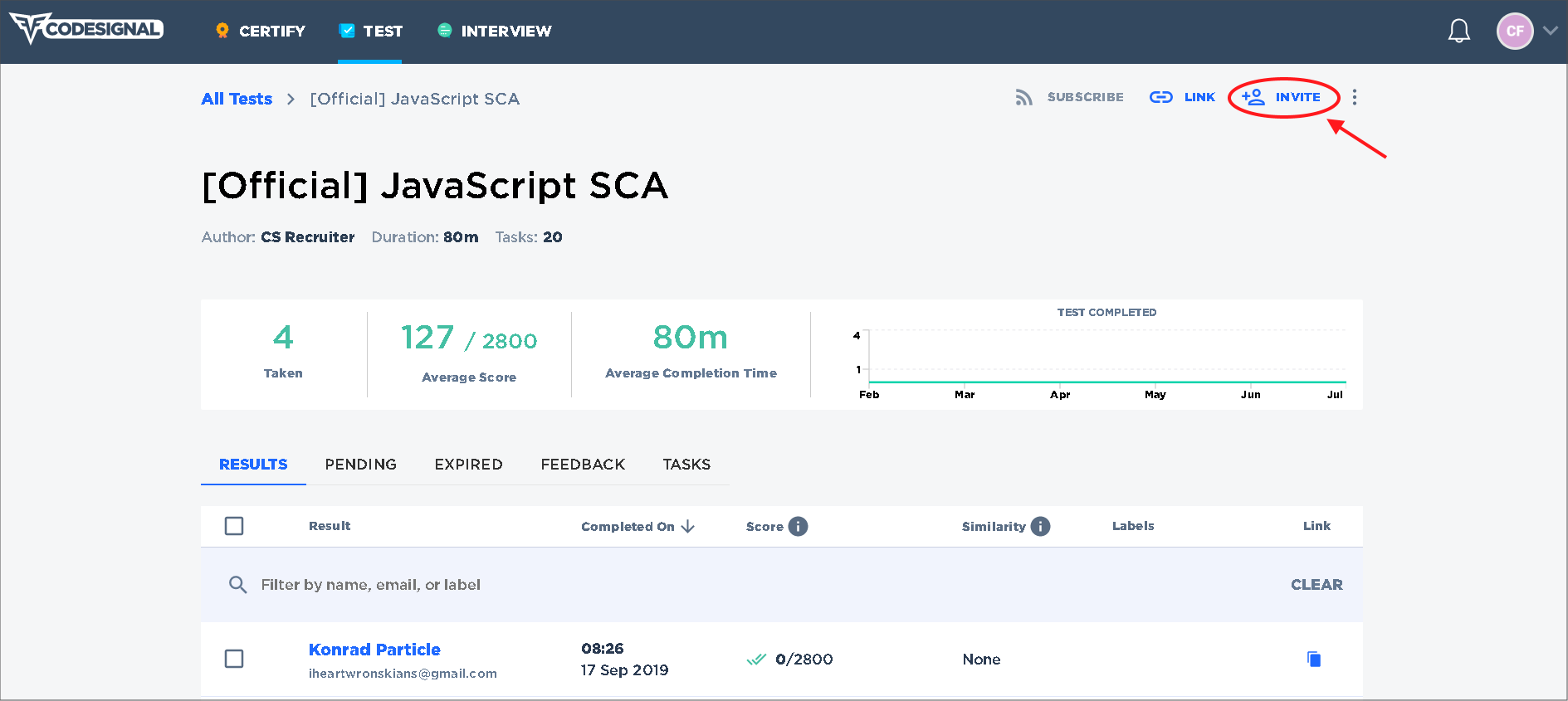The height and width of the screenshot is (701, 1568).
Task: Go back to All Tests
Action: click(237, 99)
